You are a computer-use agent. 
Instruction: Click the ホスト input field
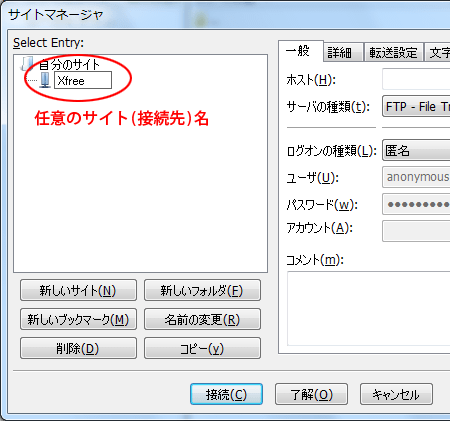tap(416, 79)
